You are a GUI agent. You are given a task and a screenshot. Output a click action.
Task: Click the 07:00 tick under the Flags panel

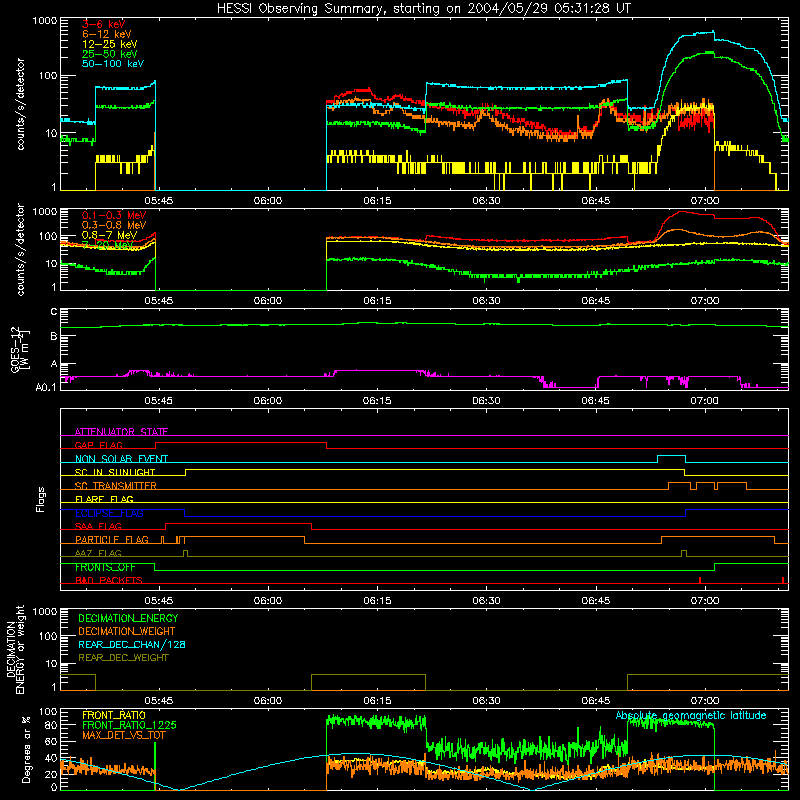point(705,601)
